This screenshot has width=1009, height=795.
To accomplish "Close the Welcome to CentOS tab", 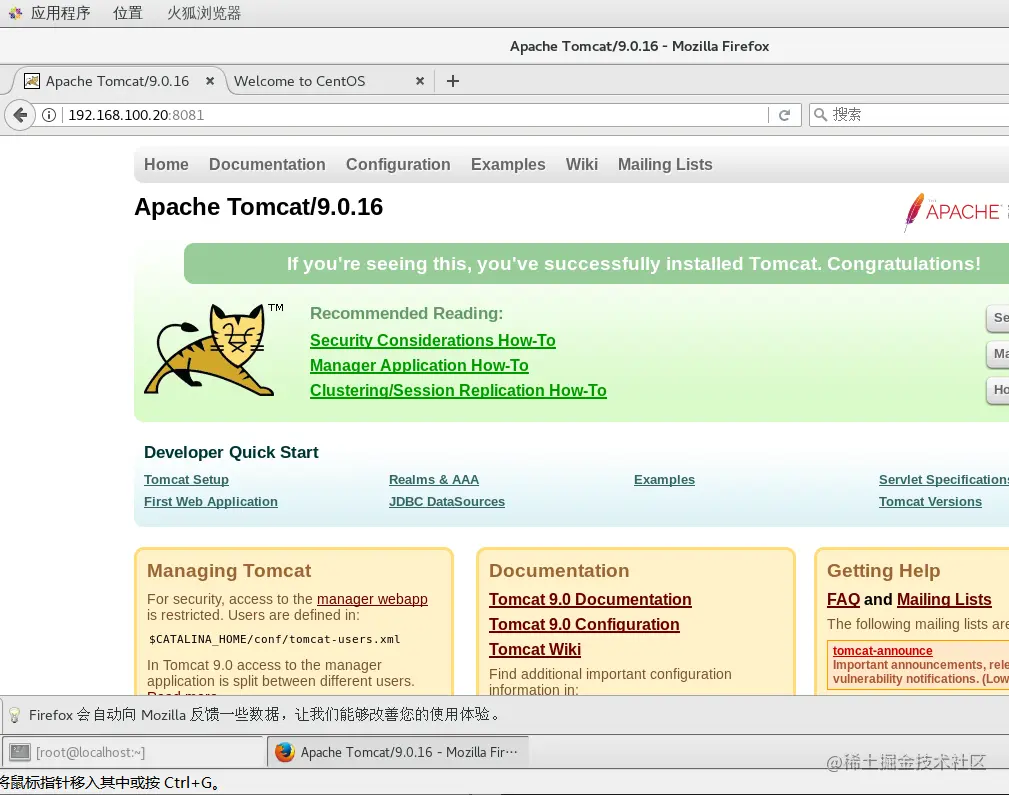I will click(420, 81).
